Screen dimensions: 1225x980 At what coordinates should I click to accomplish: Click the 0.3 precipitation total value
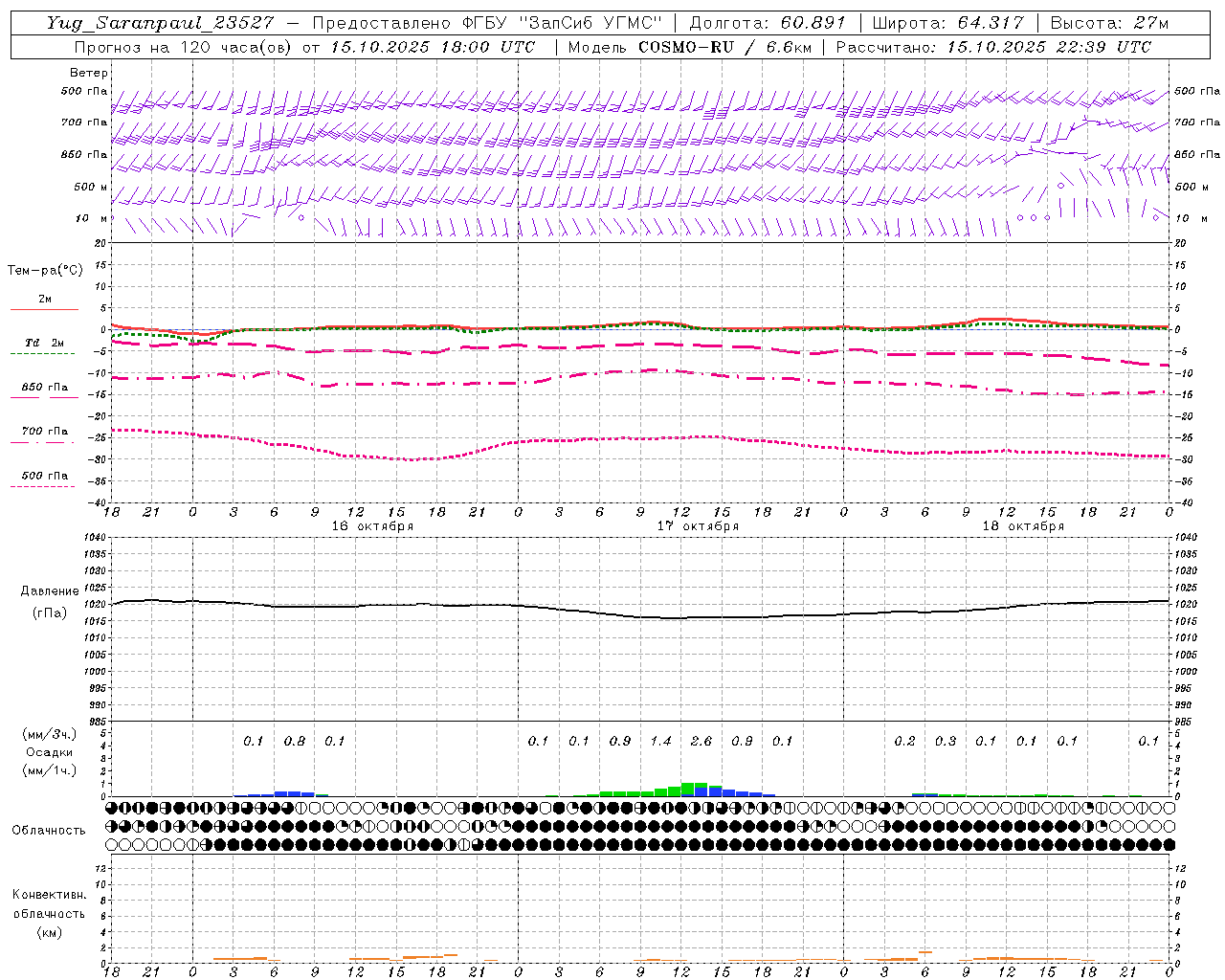[946, 741]
